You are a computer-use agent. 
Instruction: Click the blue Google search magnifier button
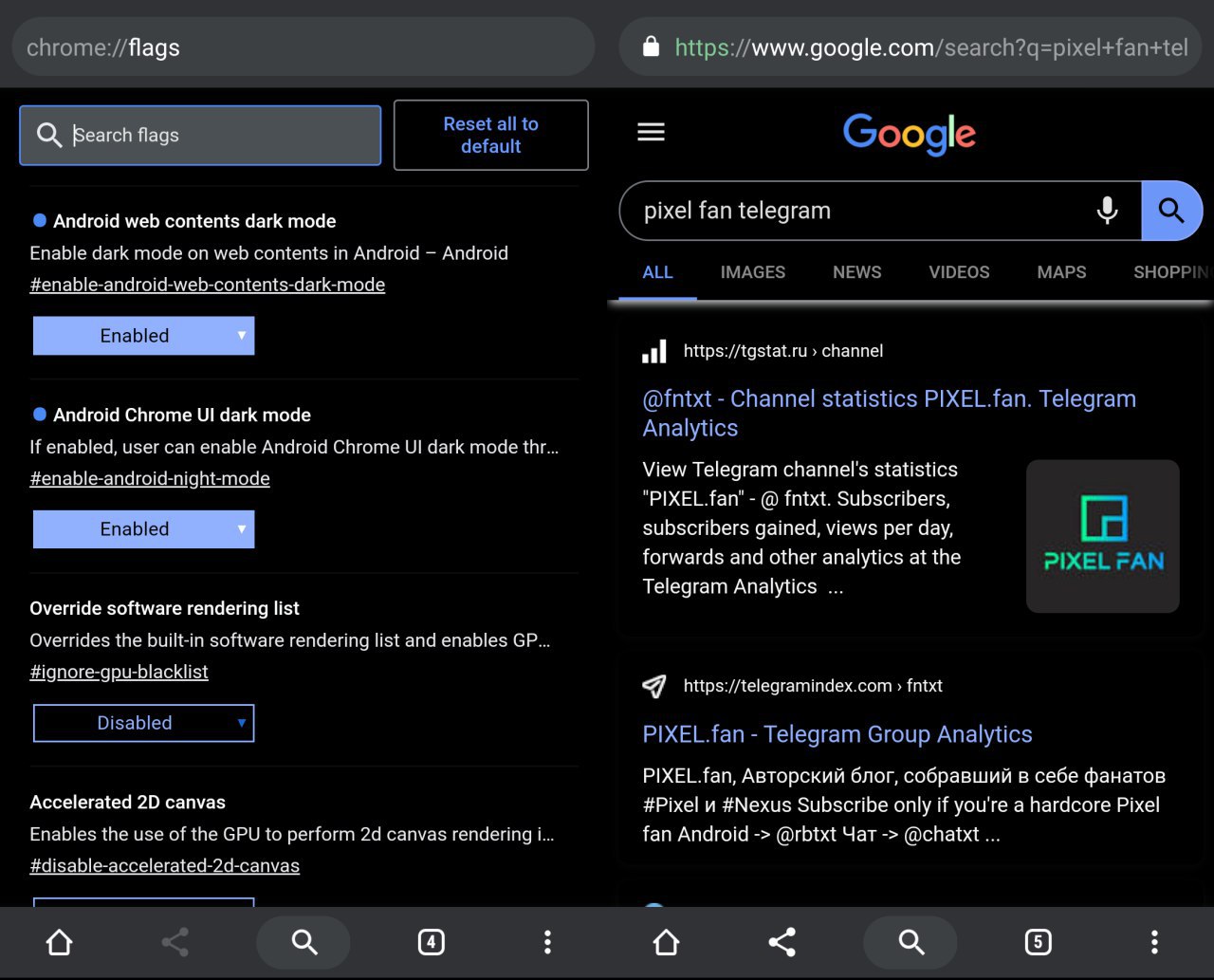[x=1171, y=211]
